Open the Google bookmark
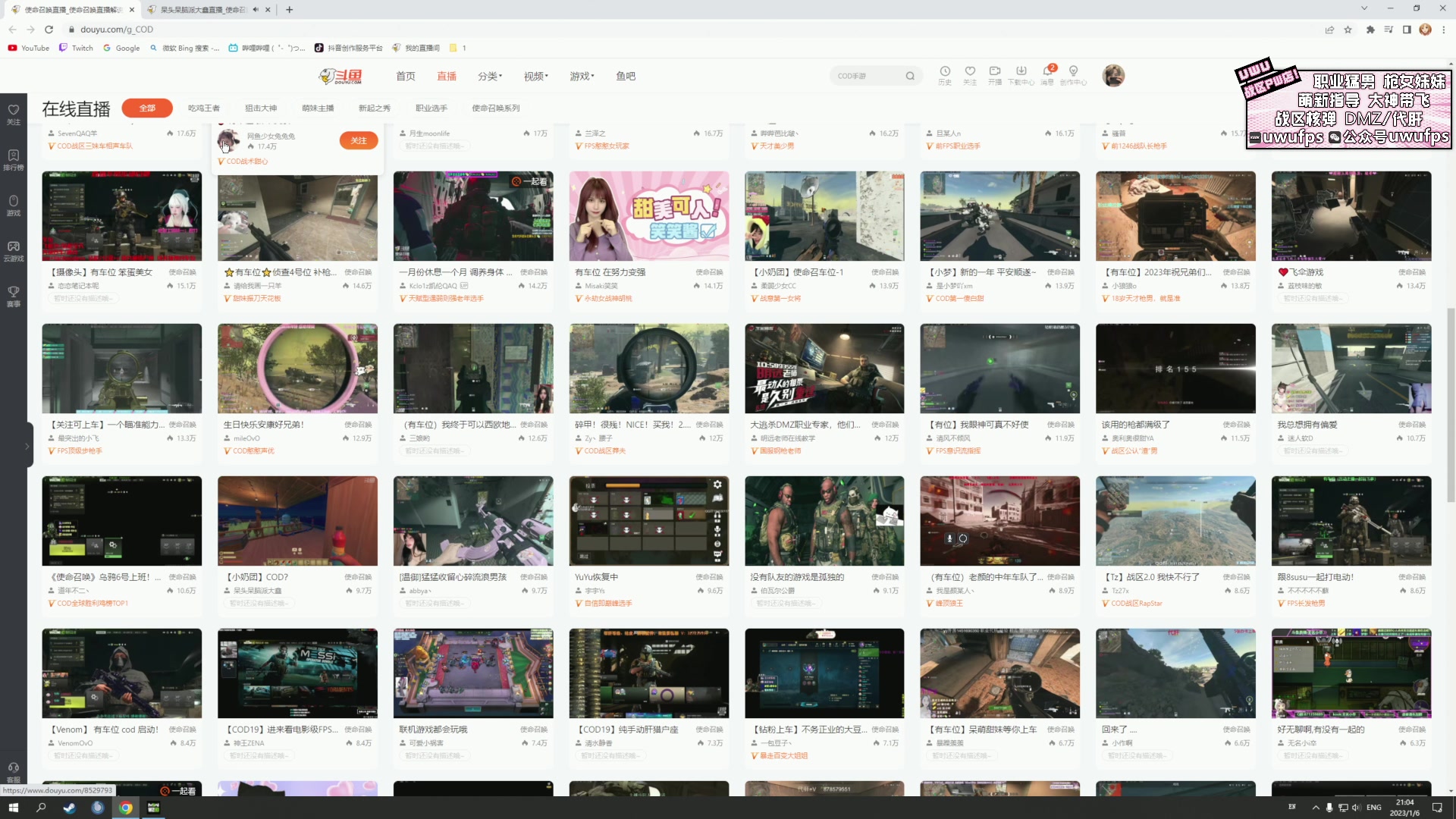The width and height of the screenshot is (1456, 819). click(x=121, y=48)
